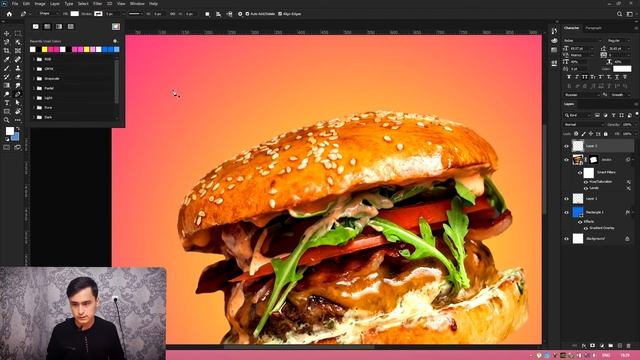Hide the Rectangle 1 layer
Viewport: 640px width, 360px height.
567,212
